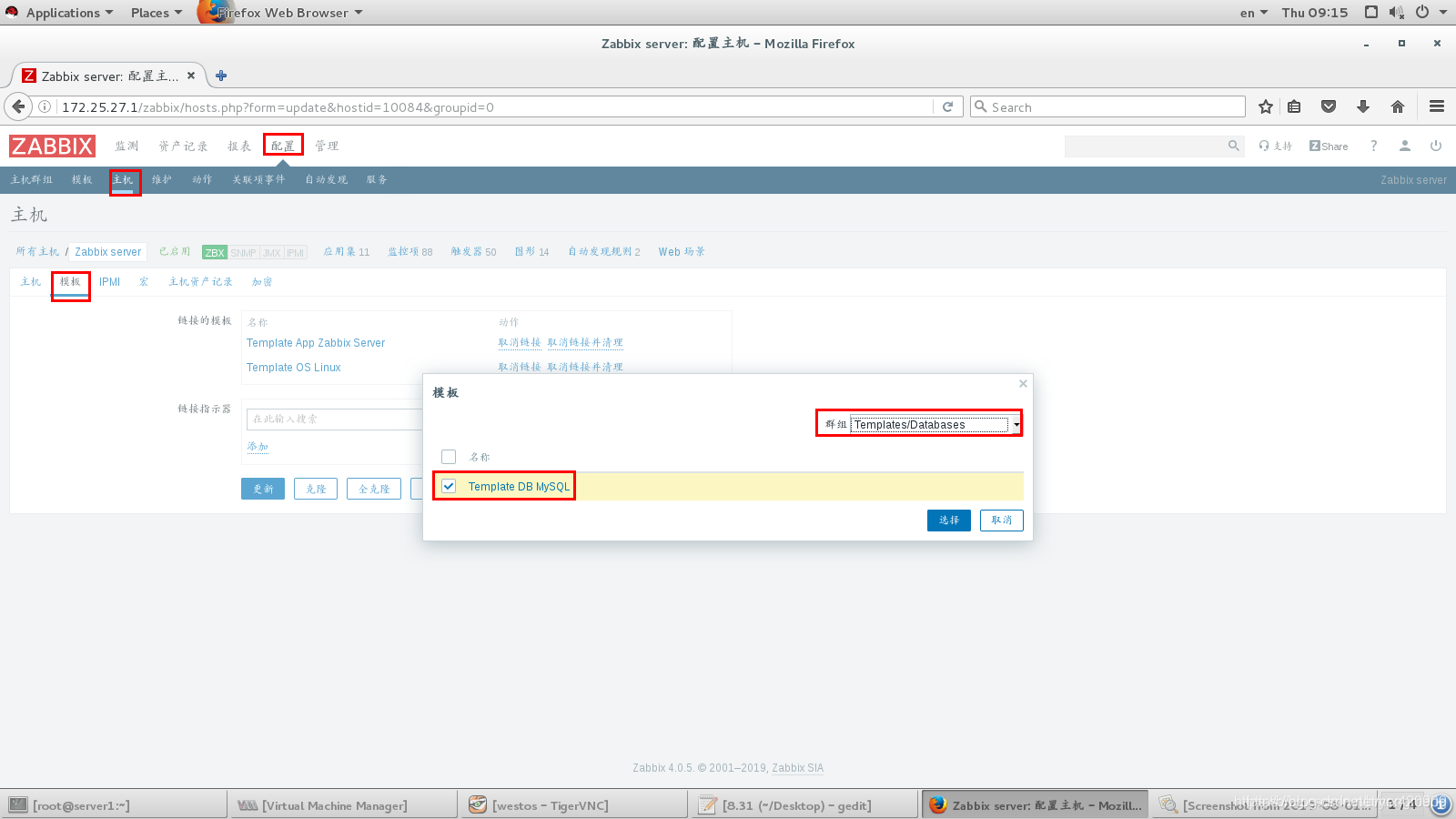The width and height of the screenshot is (1456, 819).
Task: Open the system power menu icon
Action: pos(1422,12)
